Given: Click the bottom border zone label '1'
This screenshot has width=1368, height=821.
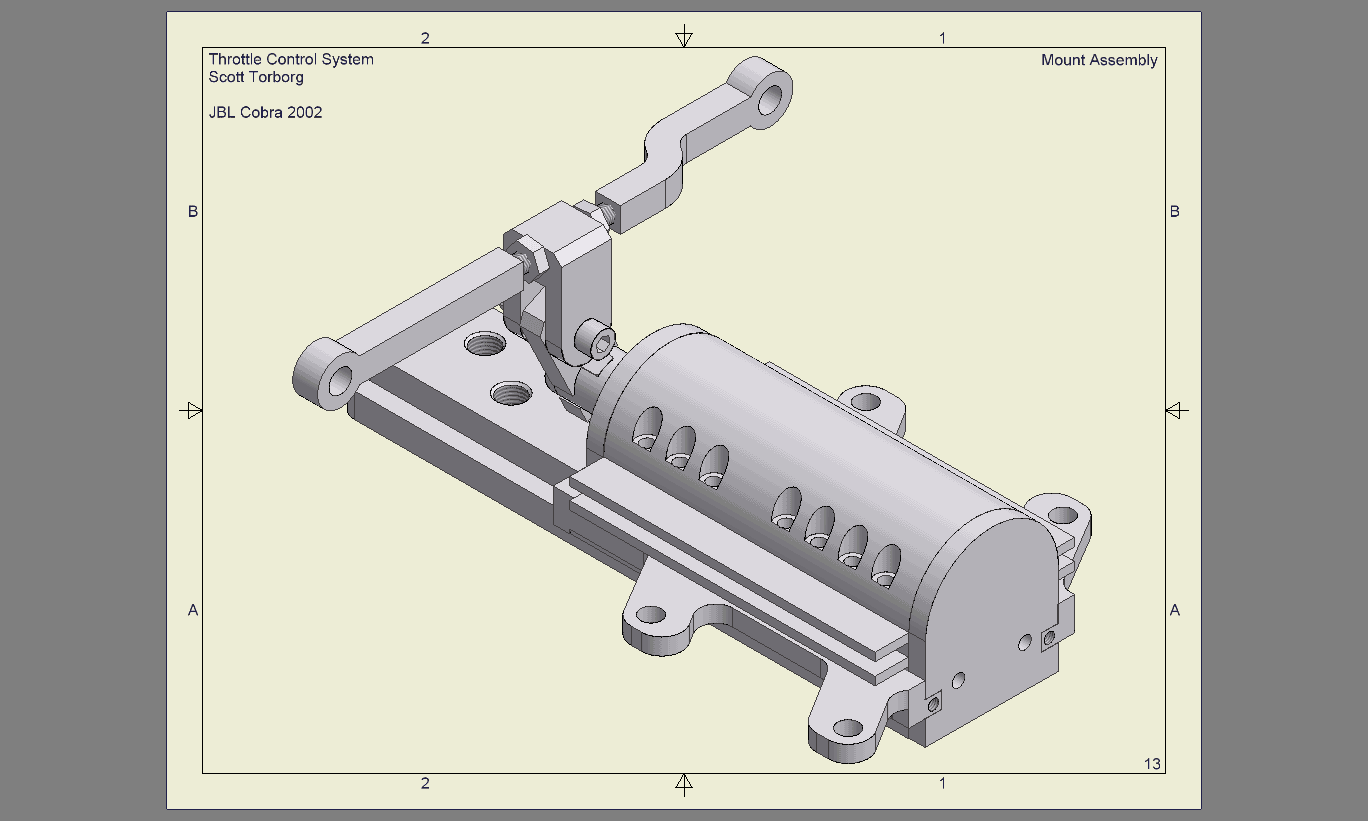Looking at the screenshot, I should click(x=942, y=783).
